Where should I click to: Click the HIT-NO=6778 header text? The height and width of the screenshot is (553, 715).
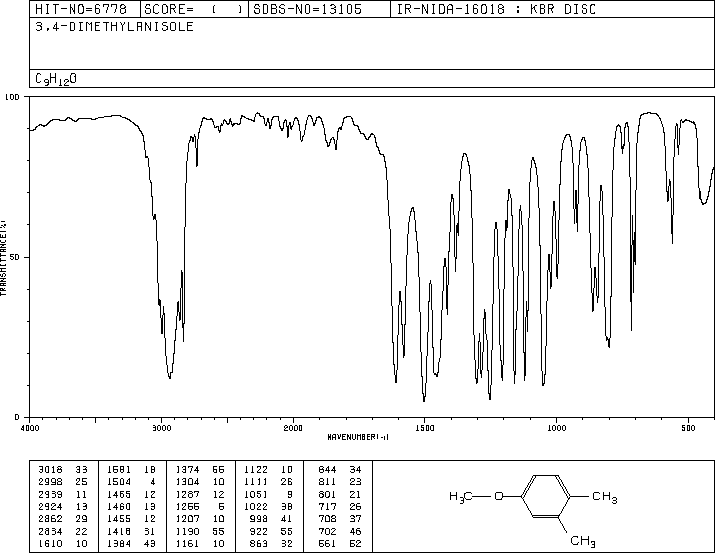[x=81, y=9]
